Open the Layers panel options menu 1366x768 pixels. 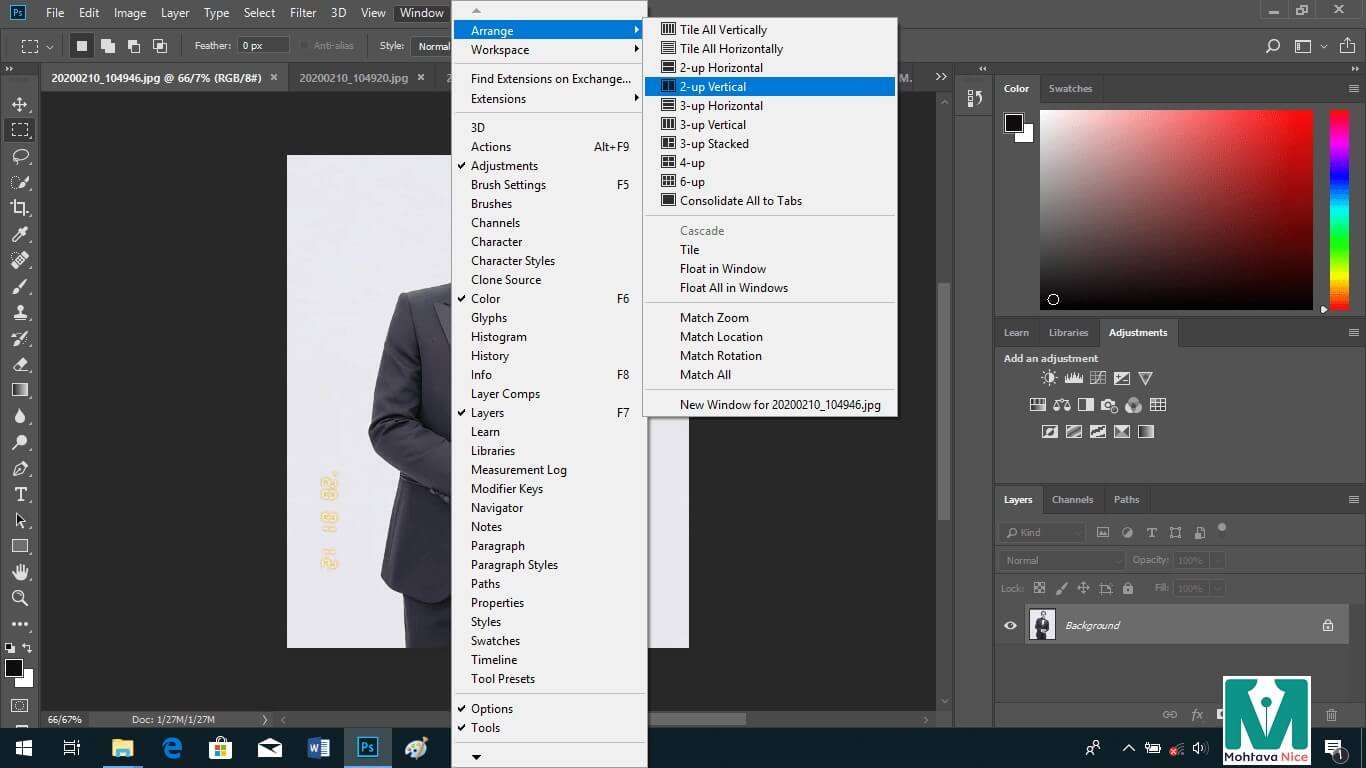point(1354,499)
